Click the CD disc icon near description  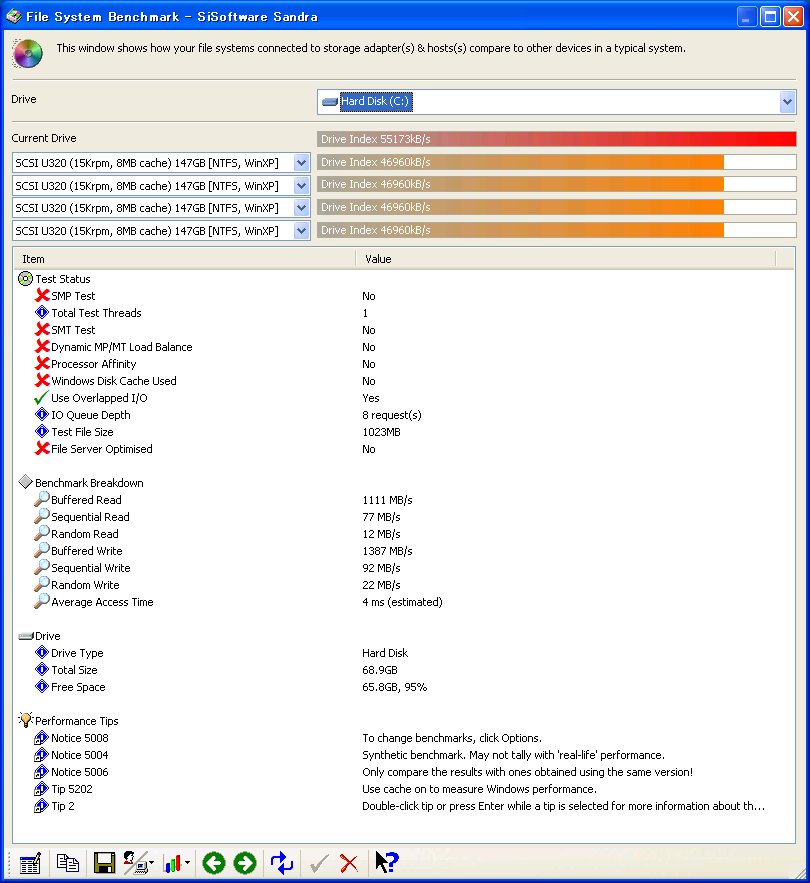(x=27, y=53)
